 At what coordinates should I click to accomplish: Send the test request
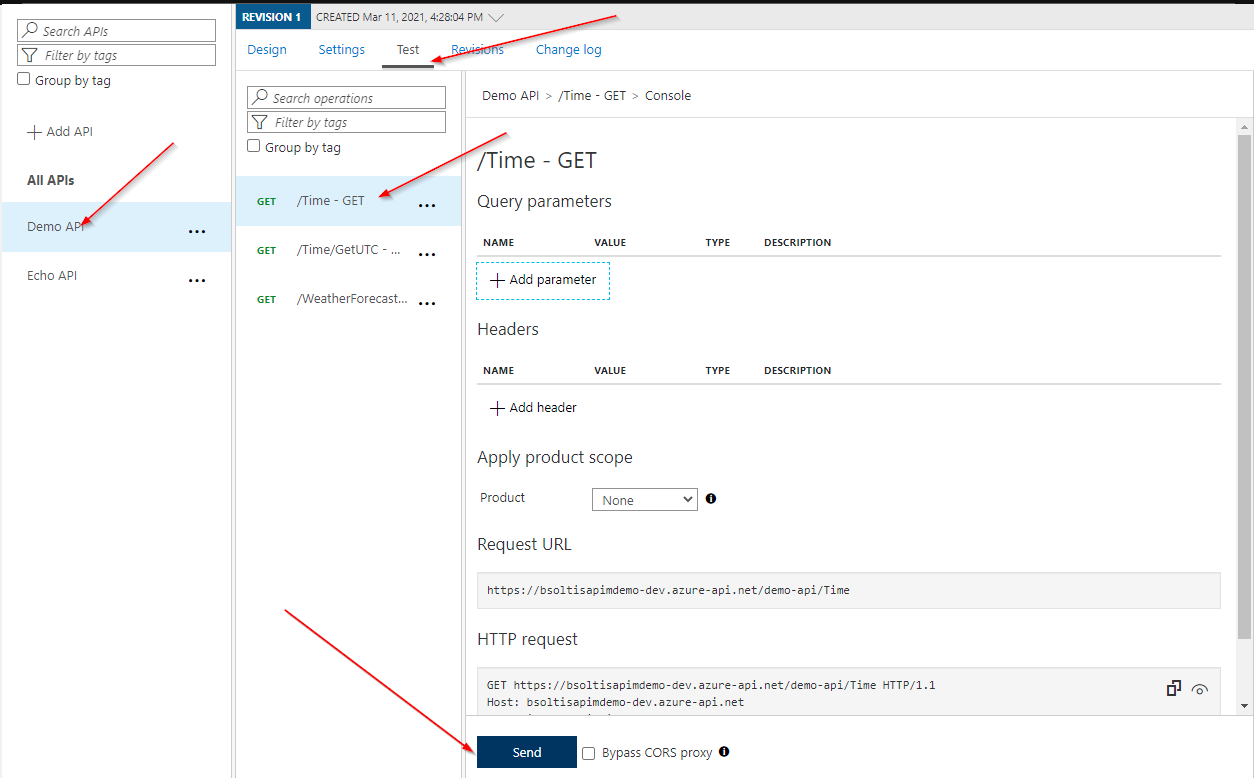(526, 752)
